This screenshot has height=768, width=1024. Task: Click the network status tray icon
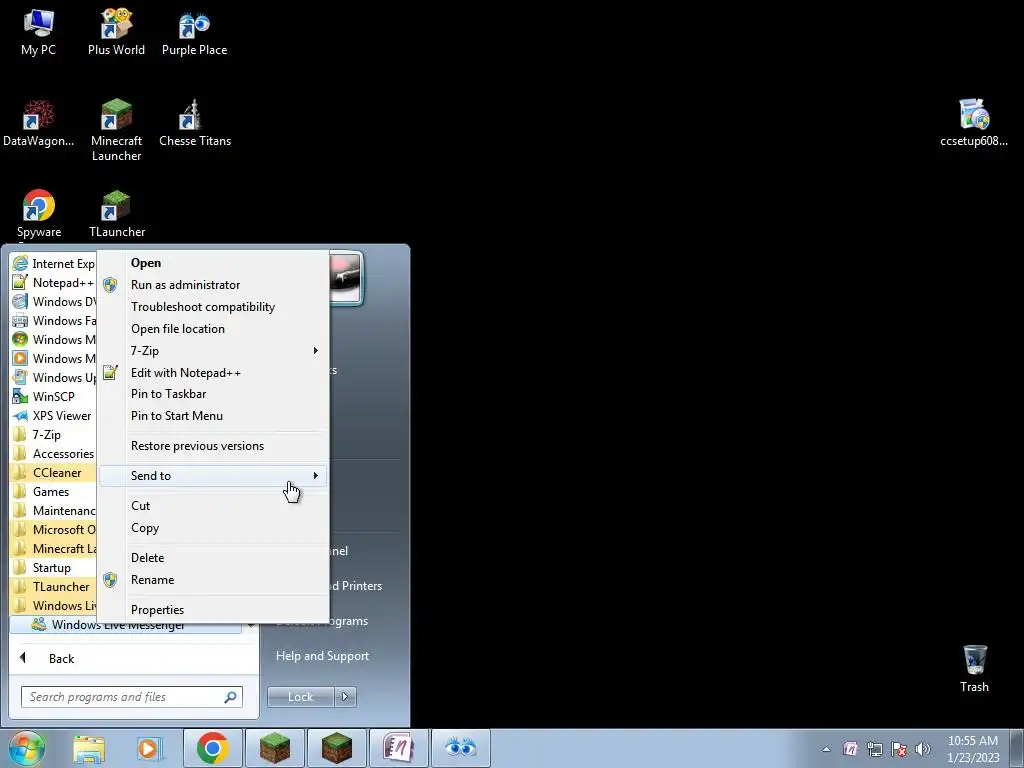pos(874,748)
